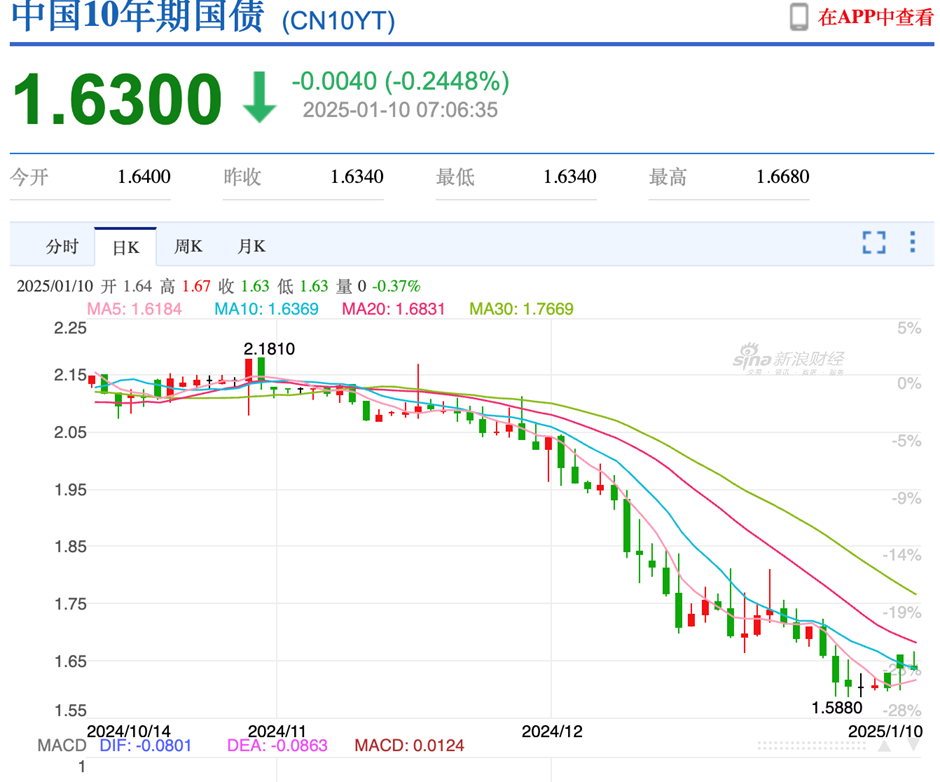This screenshot has width=940, height=782.
Task: Click the 2025-01-10 07:06:35 timestamp
Action: click(400, 110)
